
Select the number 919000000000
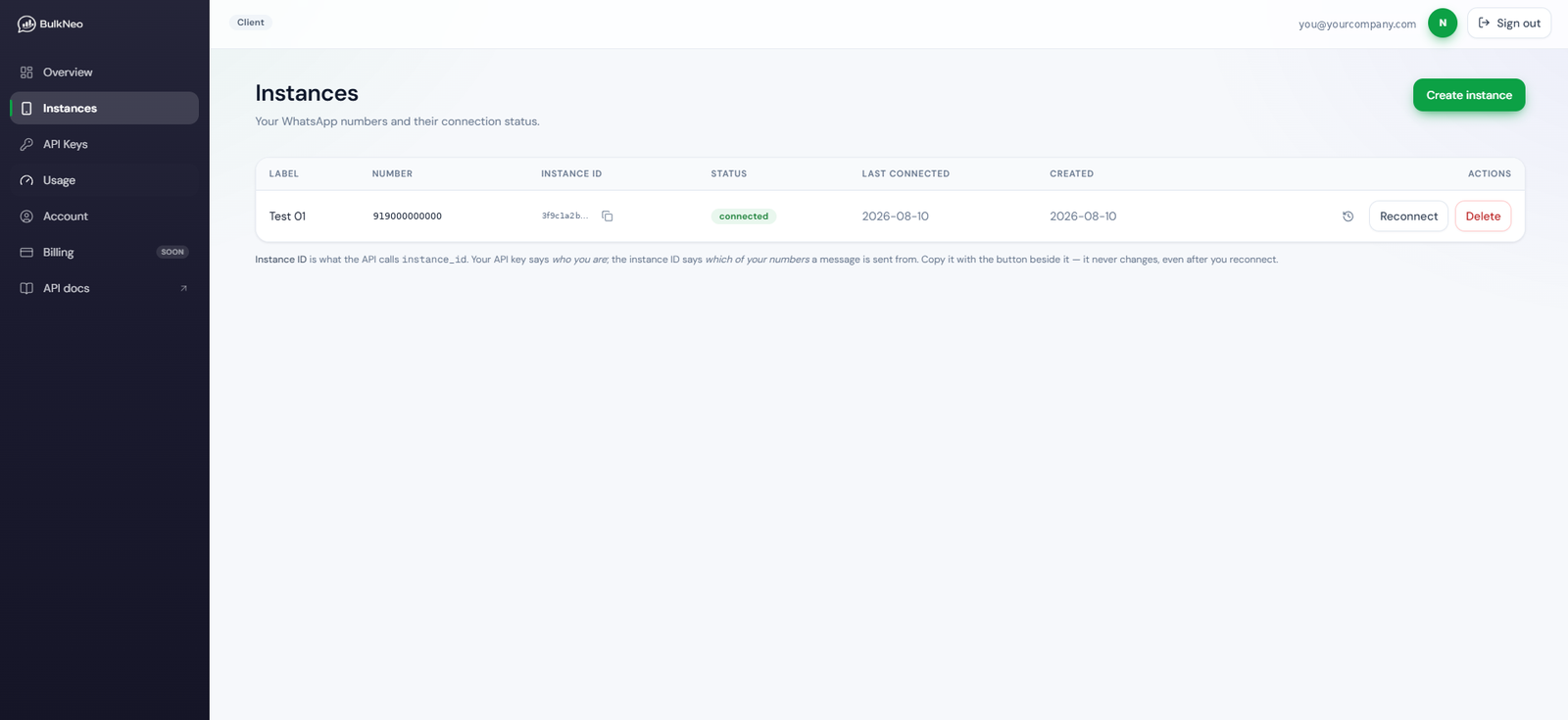click(408, 216)
